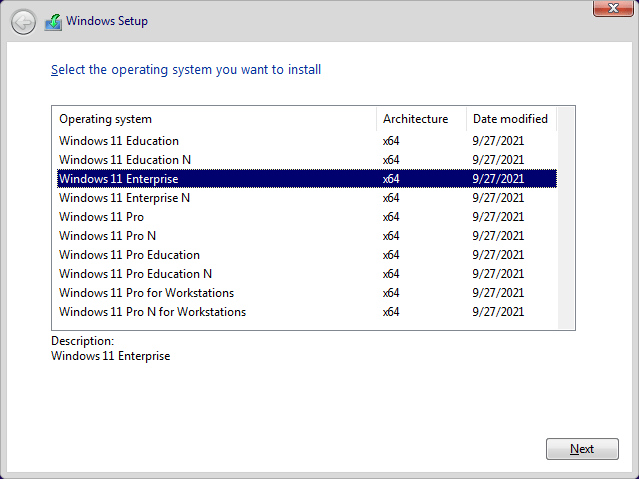Click the Architecture column header
The image size is (639, 479).
[421, 119]
